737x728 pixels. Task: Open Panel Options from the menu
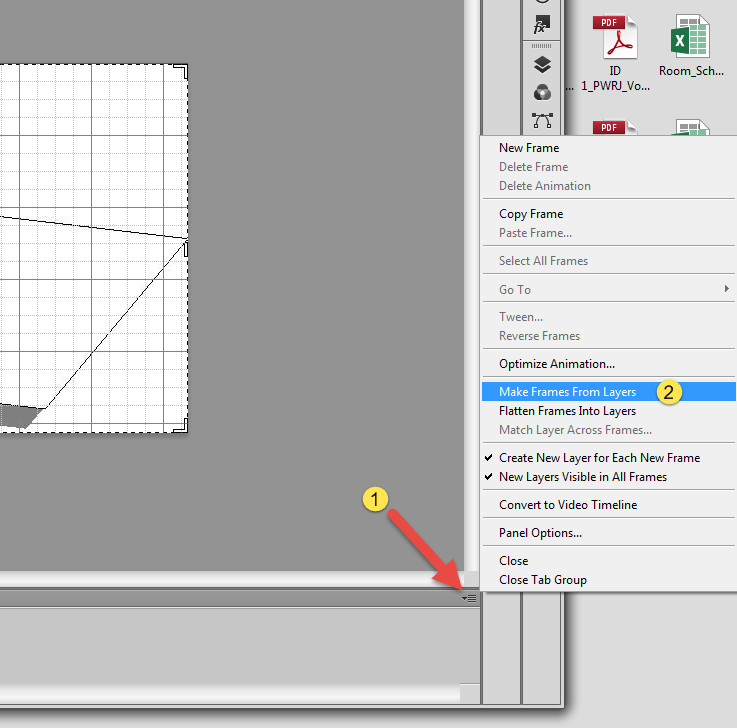coord(608,533)
